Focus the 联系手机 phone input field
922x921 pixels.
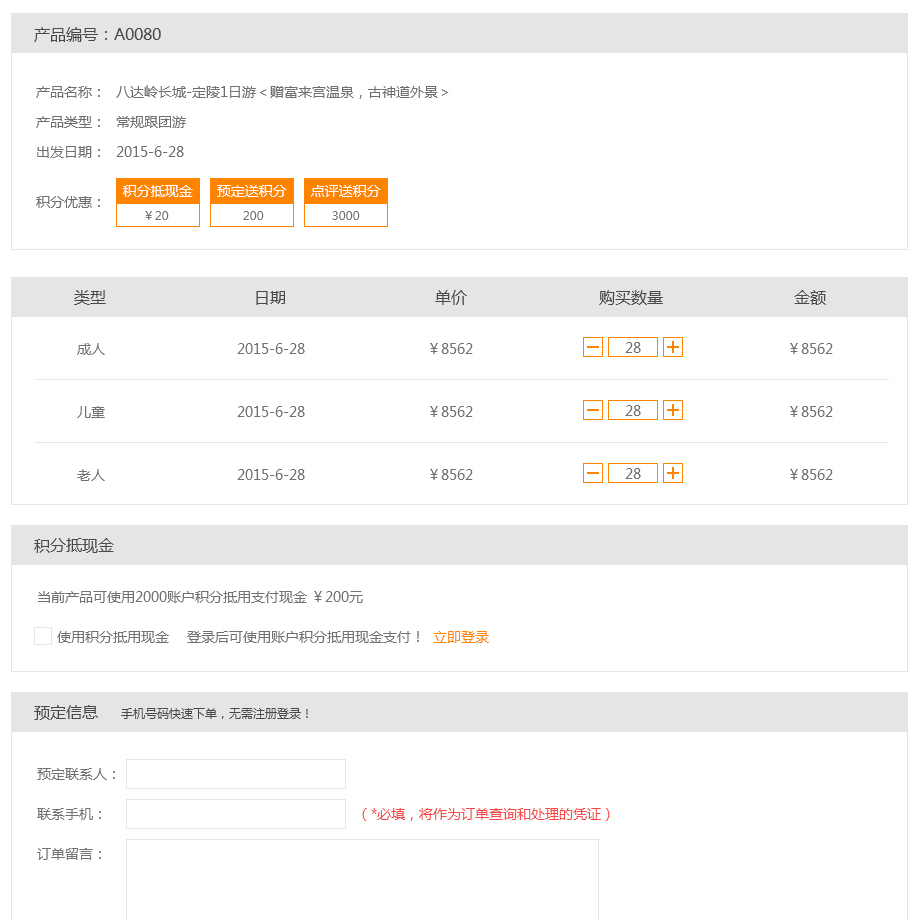click(236, 814)
